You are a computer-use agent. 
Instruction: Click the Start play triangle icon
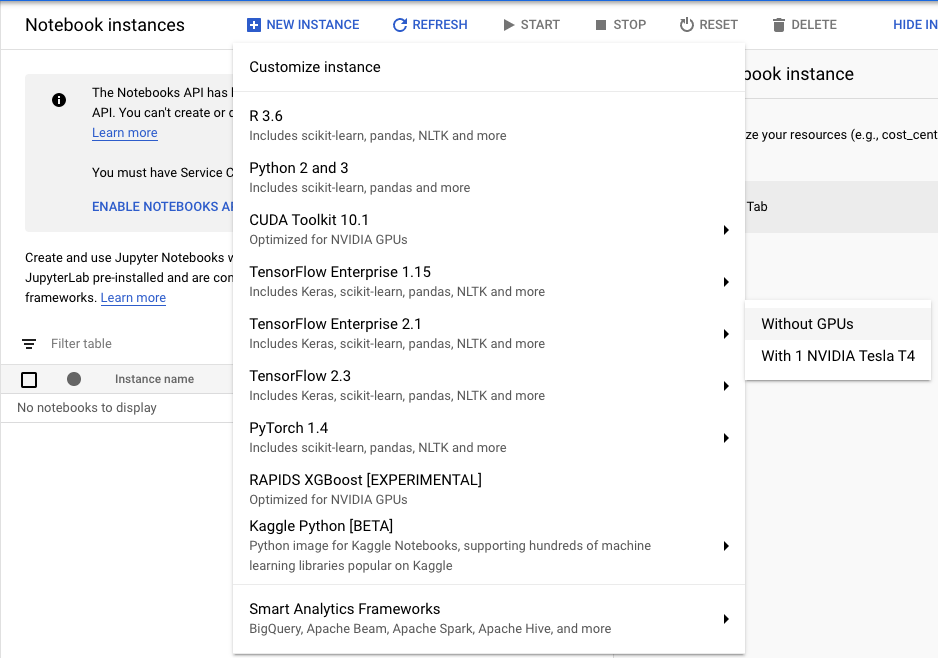point(508,25)
